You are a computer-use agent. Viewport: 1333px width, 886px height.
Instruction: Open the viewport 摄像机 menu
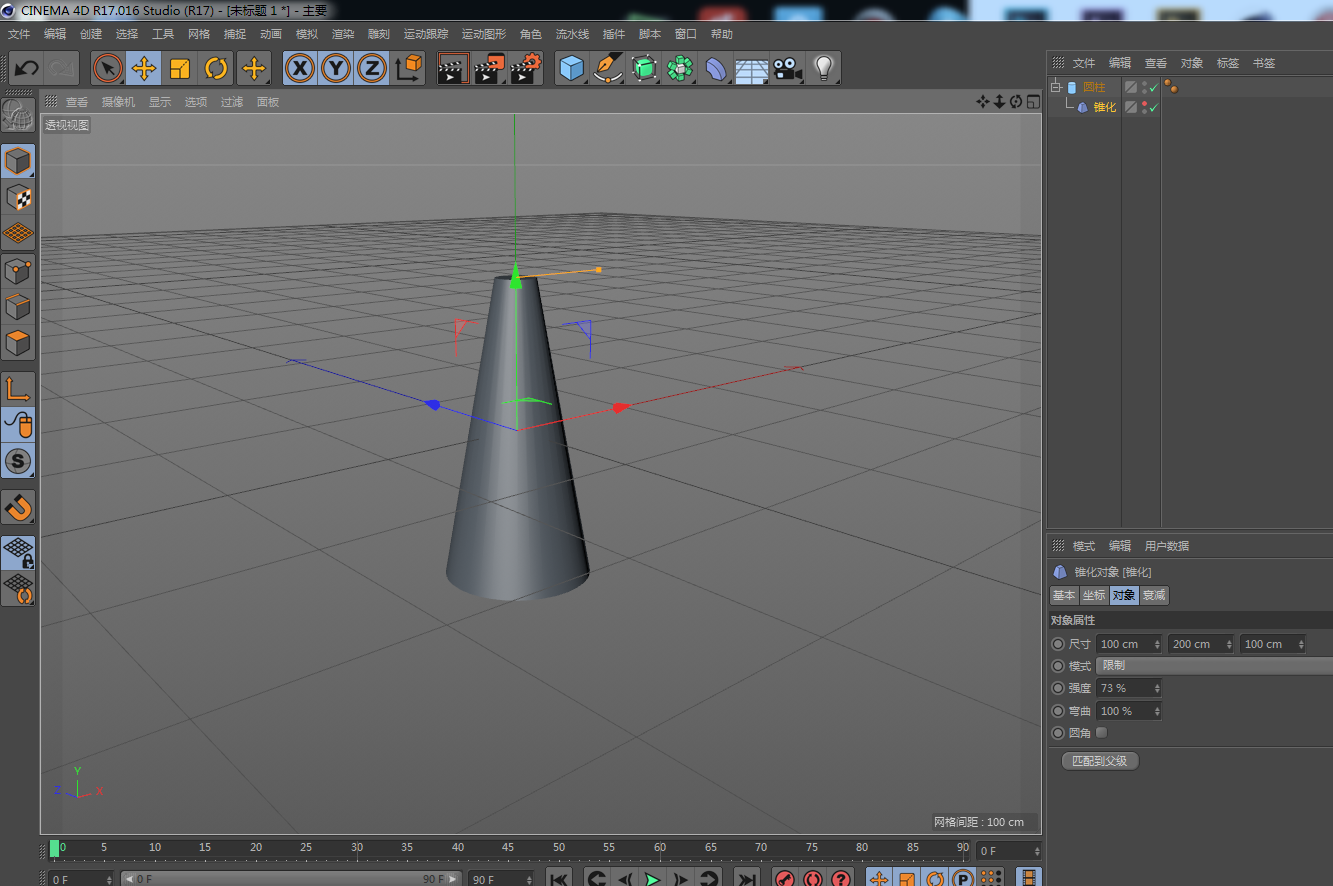(118, 102)
